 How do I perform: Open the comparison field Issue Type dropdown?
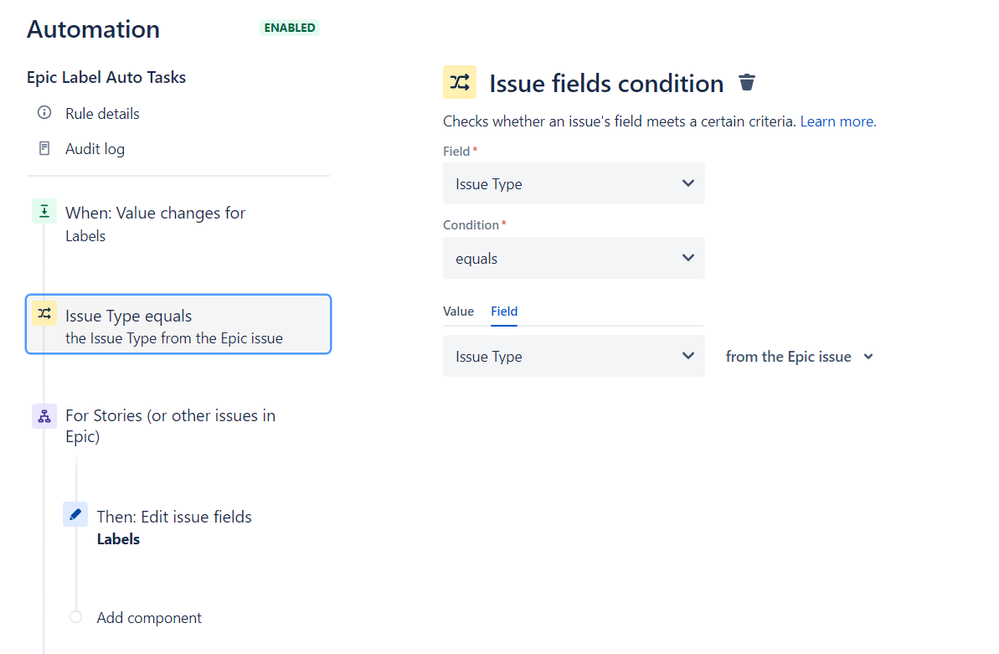point(573,357)
